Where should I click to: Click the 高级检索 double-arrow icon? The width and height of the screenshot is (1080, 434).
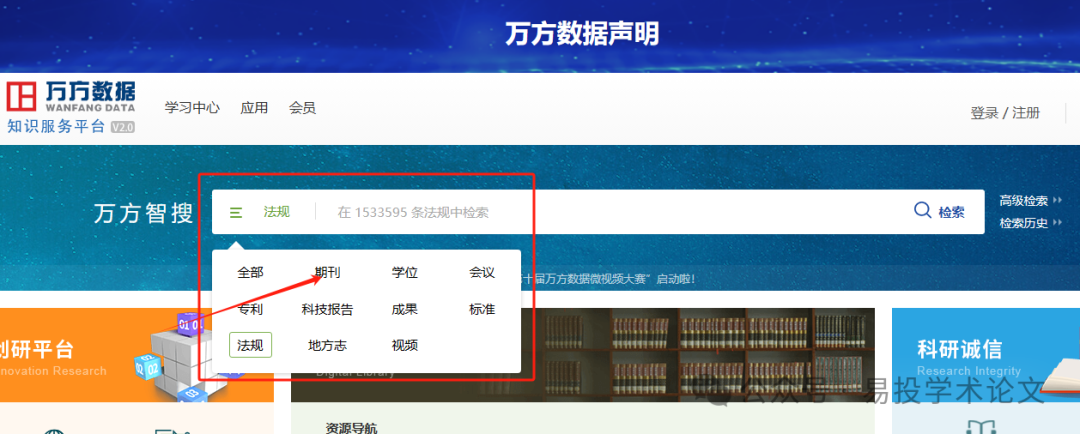pos(1057,201)
